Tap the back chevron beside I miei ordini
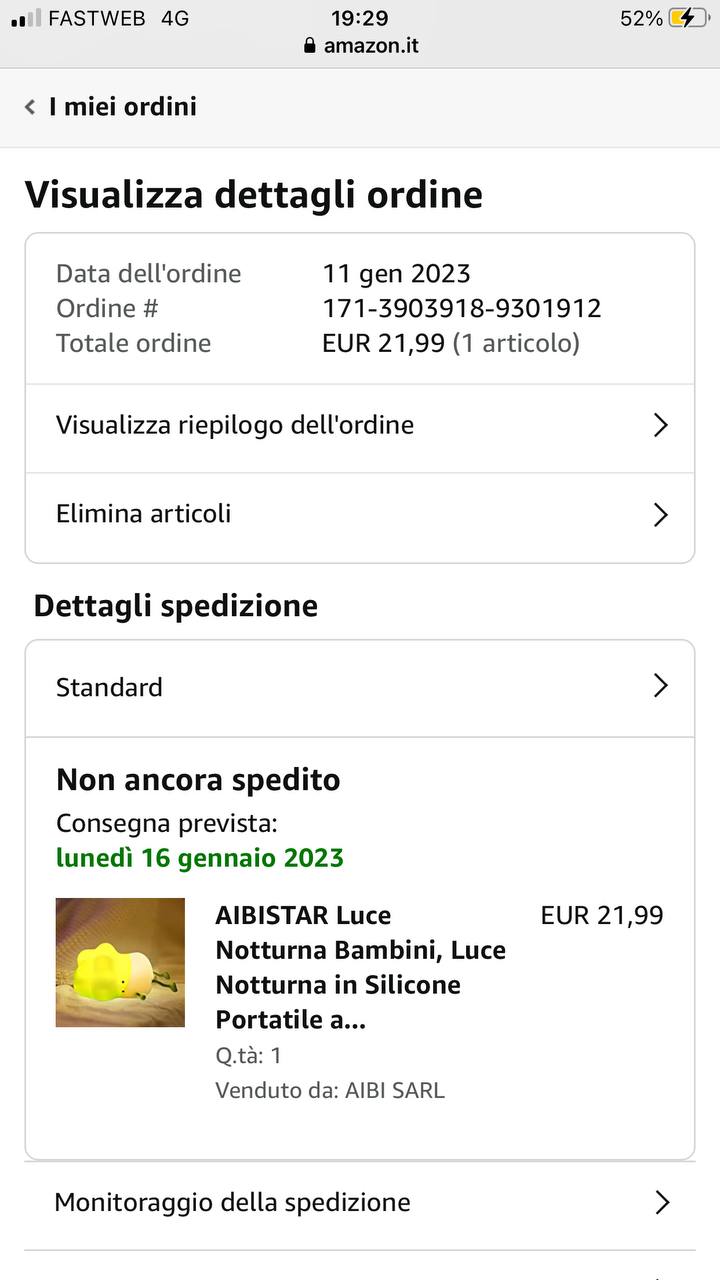720x1280 pixels. coord(30,107)
